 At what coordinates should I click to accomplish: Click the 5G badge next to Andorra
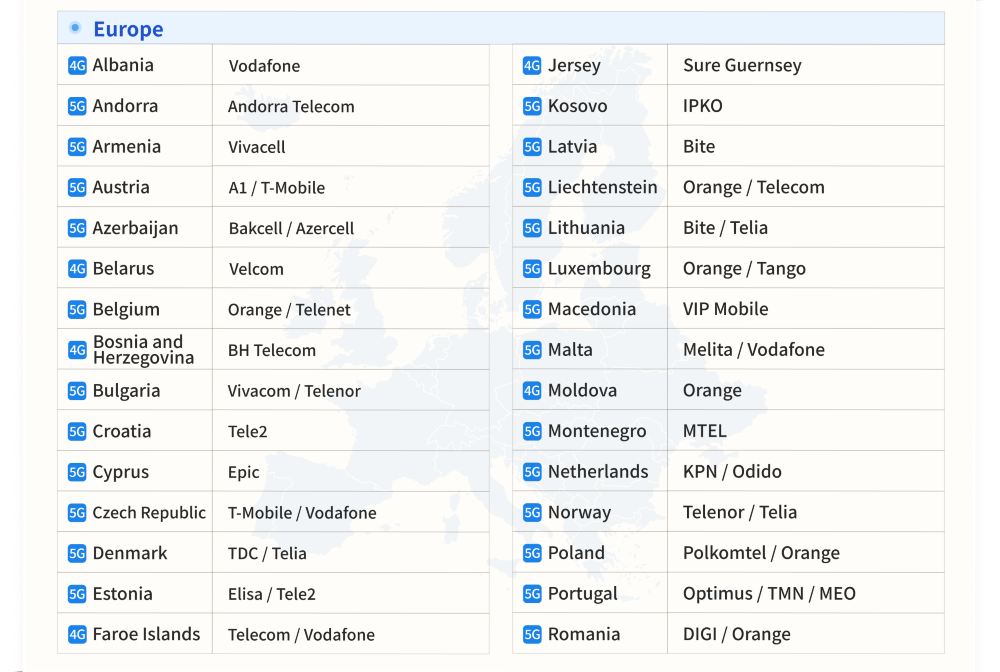pyautogui.click(x=77, y=106)
